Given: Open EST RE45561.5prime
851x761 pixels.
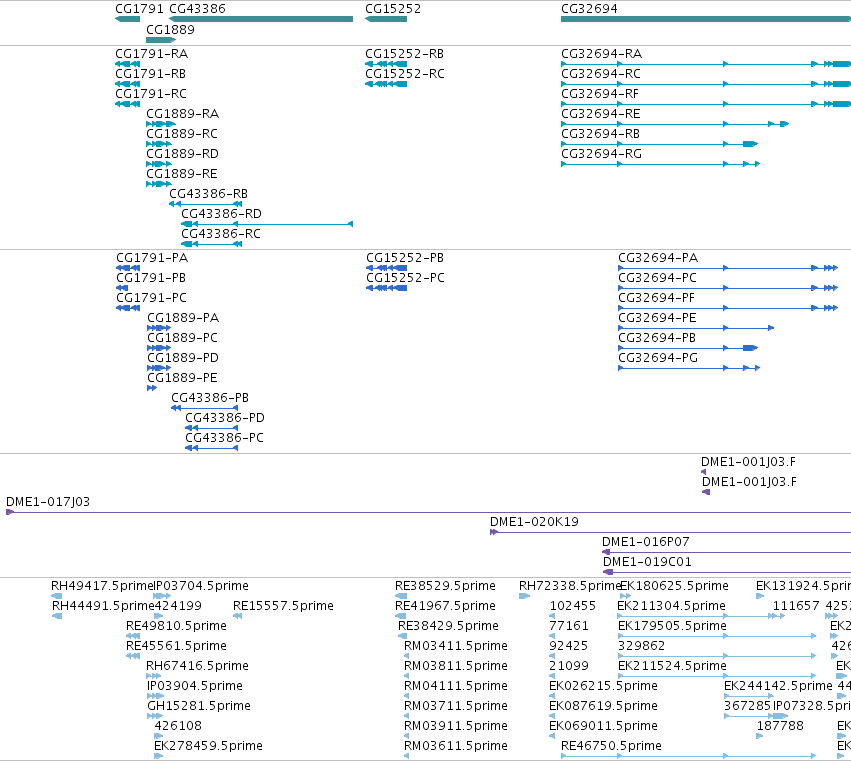Looking at the screenshot, I should [176, 646].
